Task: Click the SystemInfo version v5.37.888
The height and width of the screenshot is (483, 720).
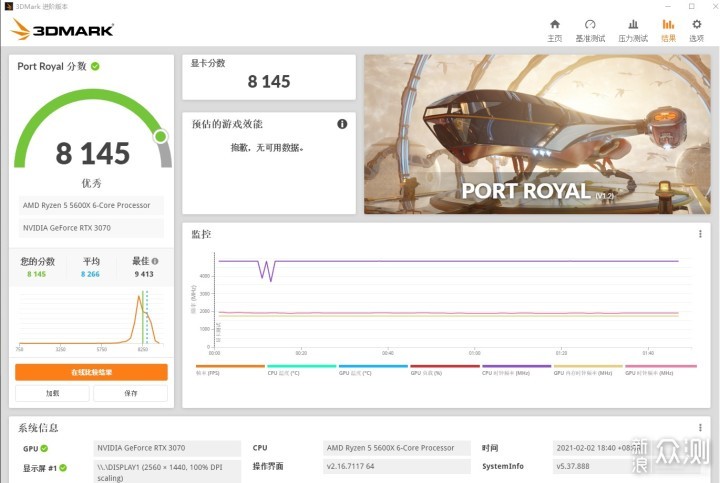Action: pyautogui.click(x=573, y=466)
